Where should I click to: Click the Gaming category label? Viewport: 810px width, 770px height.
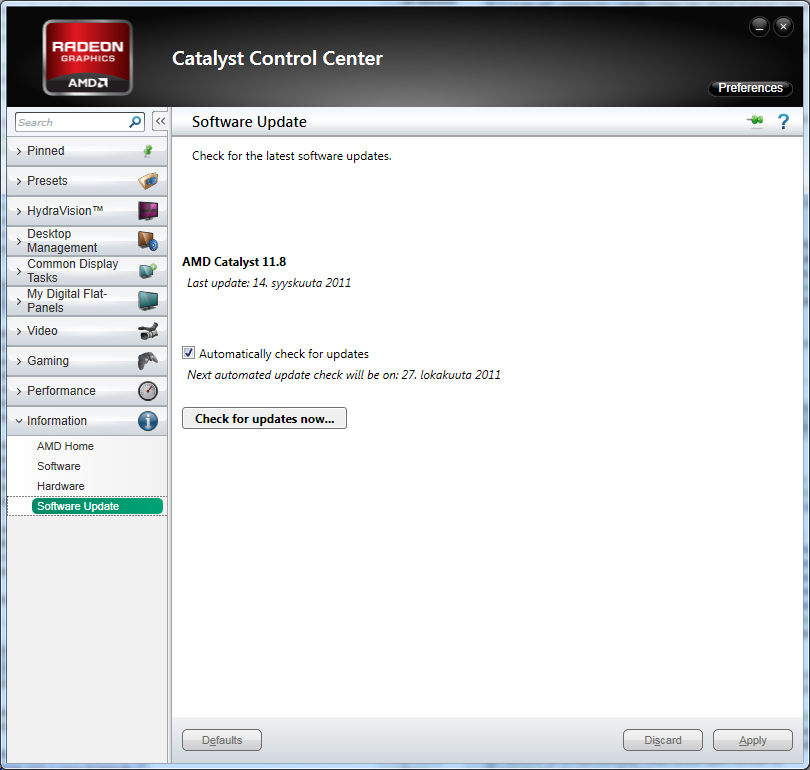pos(48,360)
